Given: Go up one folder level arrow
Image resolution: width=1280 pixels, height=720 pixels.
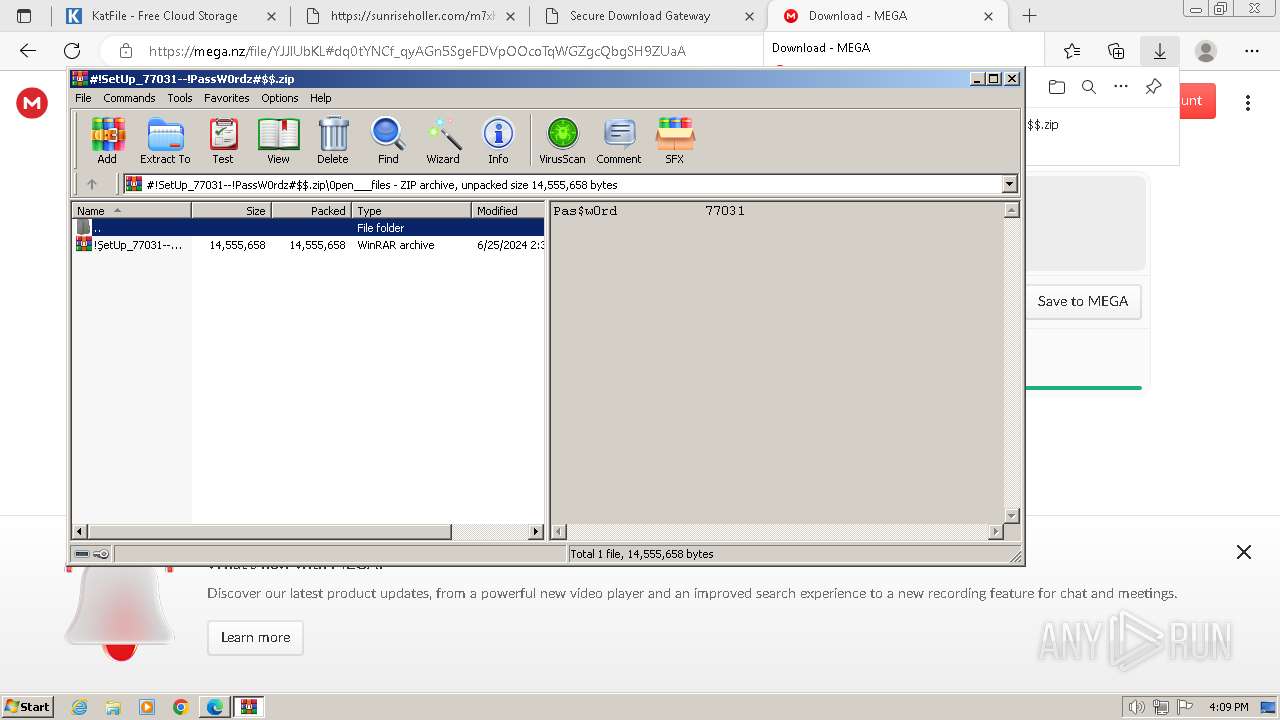Looking at the screenshot, I should [92, 184].
